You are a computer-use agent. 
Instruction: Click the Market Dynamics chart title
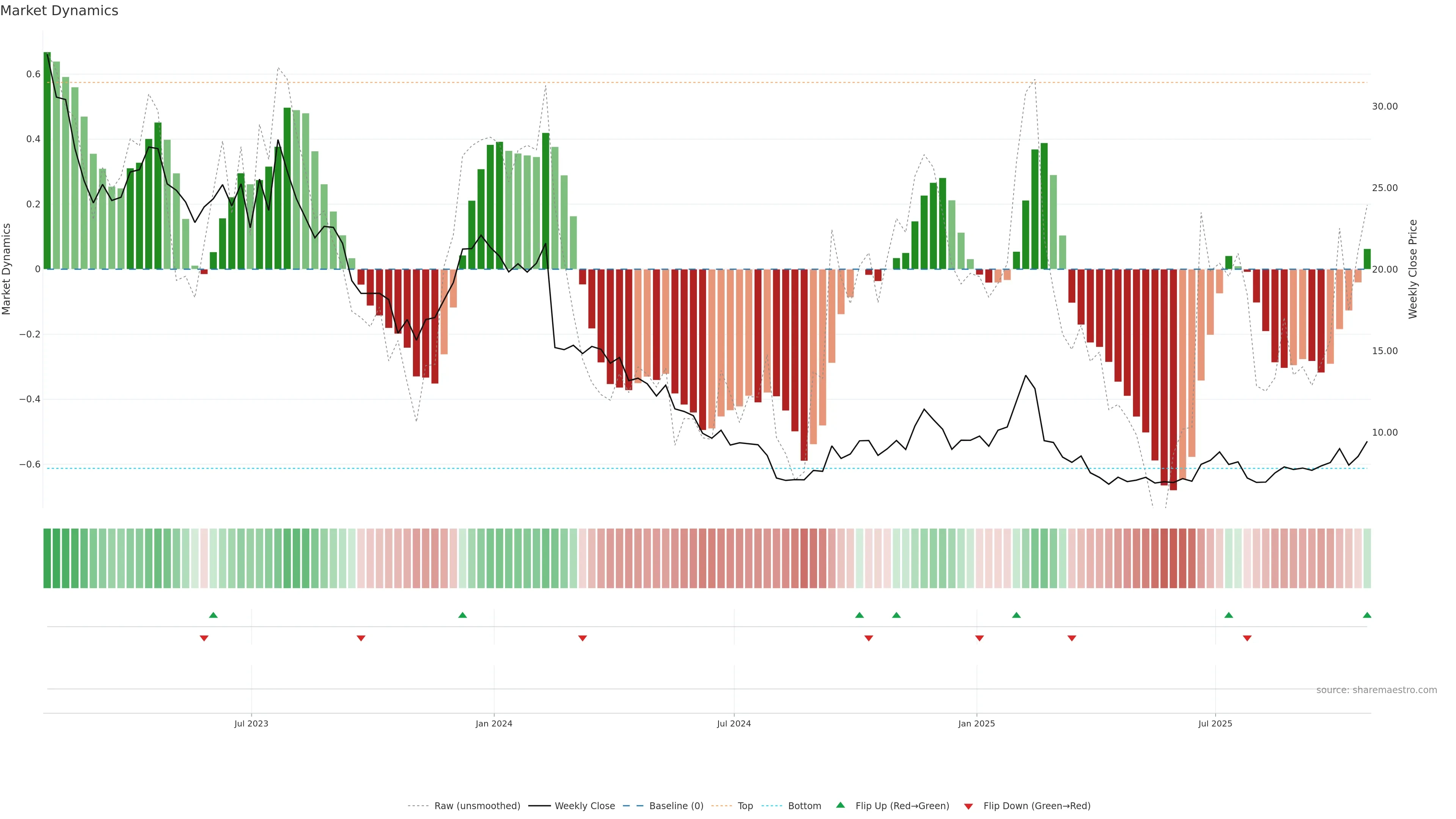click(60, 11)
